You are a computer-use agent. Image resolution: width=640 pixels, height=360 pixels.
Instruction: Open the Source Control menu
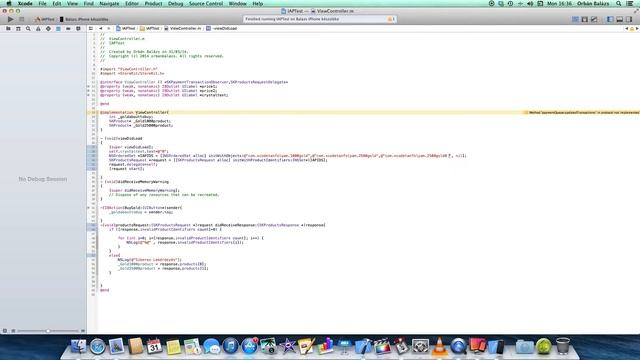point(206,4)
